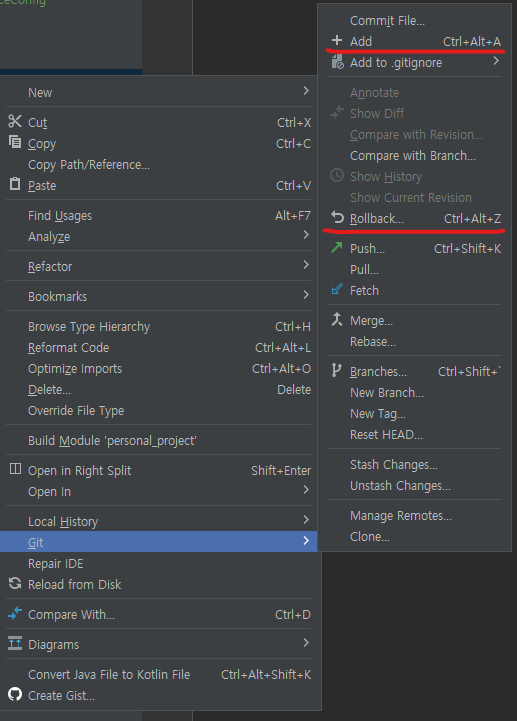517x721 pixels.
Task: Click the Merge icon in Git submenu
Action: tap(337, 319)
